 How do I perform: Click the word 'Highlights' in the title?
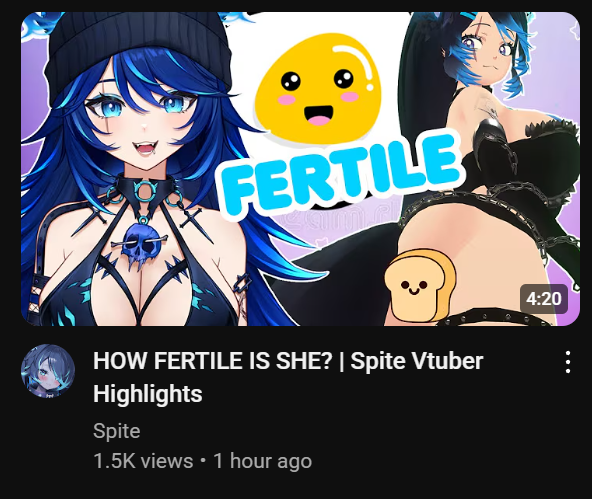tap(148, 394)
